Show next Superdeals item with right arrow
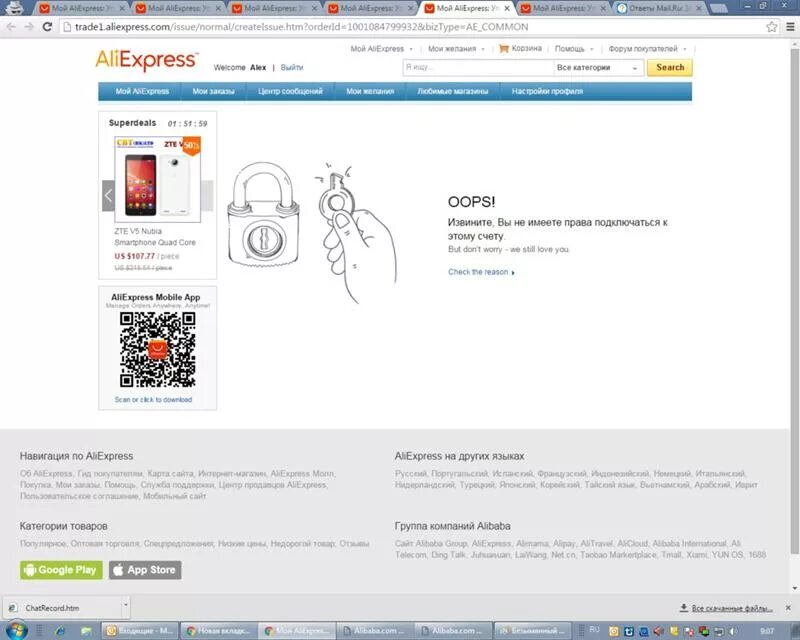800x640 pixels. 207,195
